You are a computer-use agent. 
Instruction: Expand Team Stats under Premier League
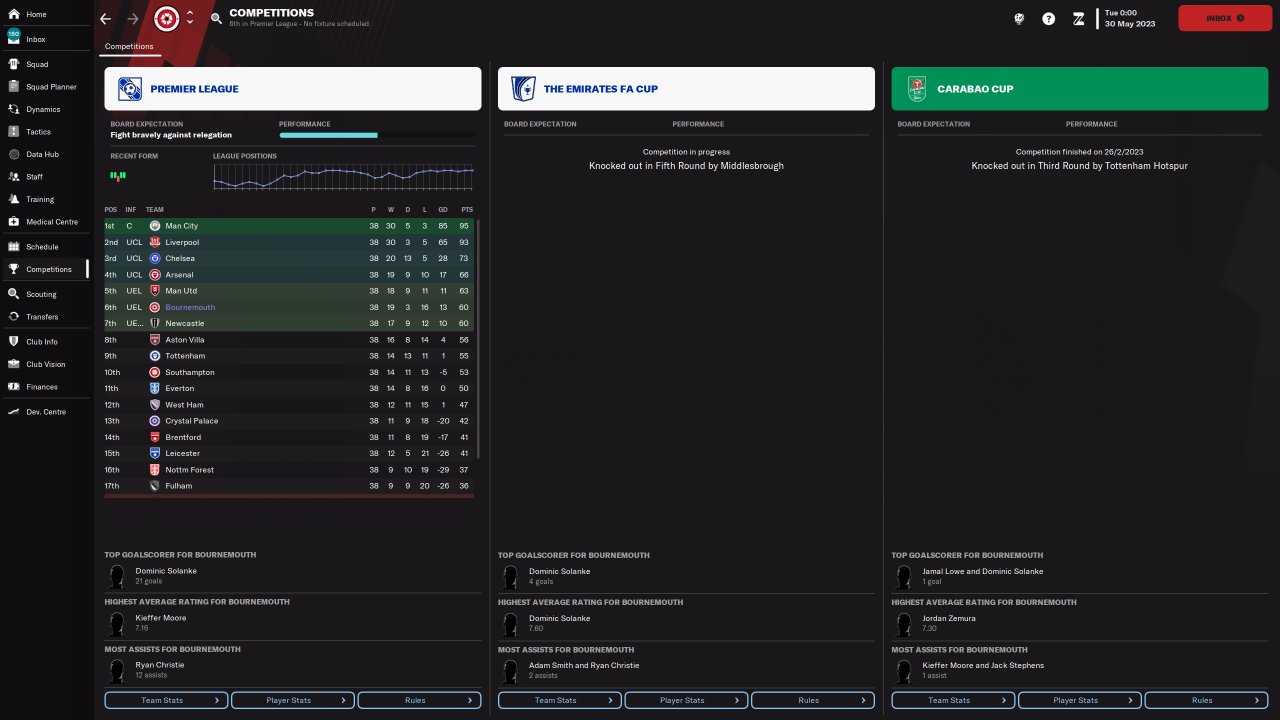pyautogui.click(x=166, y=700)
